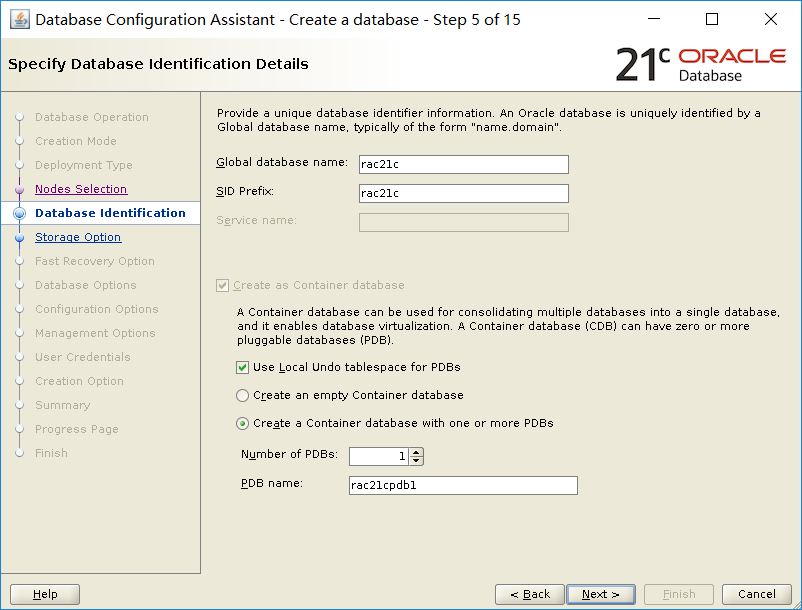Select Database Identification step in sidebar
This screenshot has width=802, height=610.
pyautogui.click(x=110, y=213)
